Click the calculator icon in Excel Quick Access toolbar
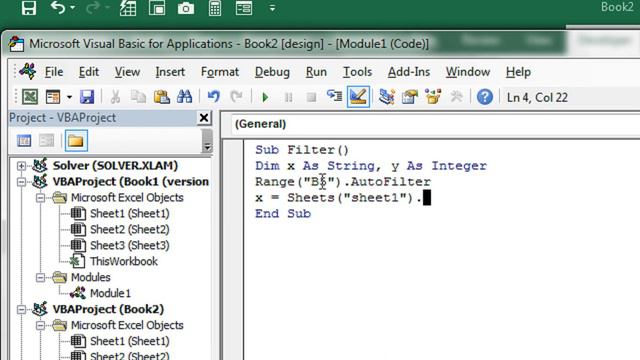The width and height of the screenshot is (640, 360). point(215,8)
